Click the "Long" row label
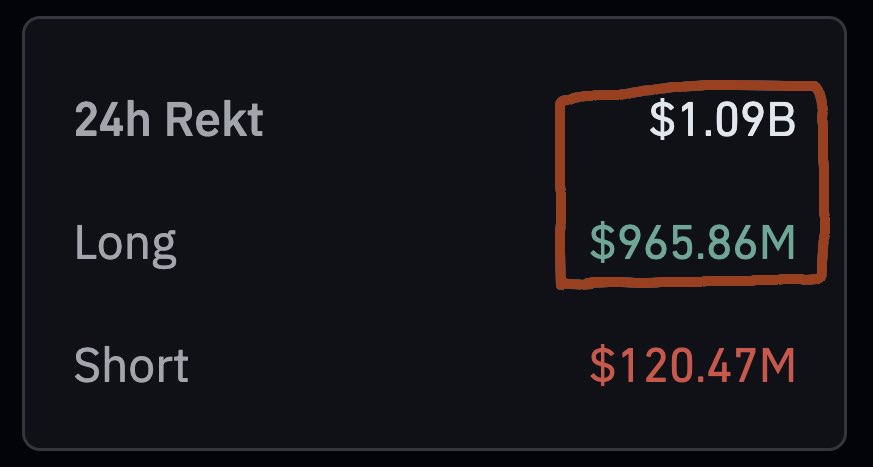The height and width of the screenshot is (467, 873). pos(125,244)
